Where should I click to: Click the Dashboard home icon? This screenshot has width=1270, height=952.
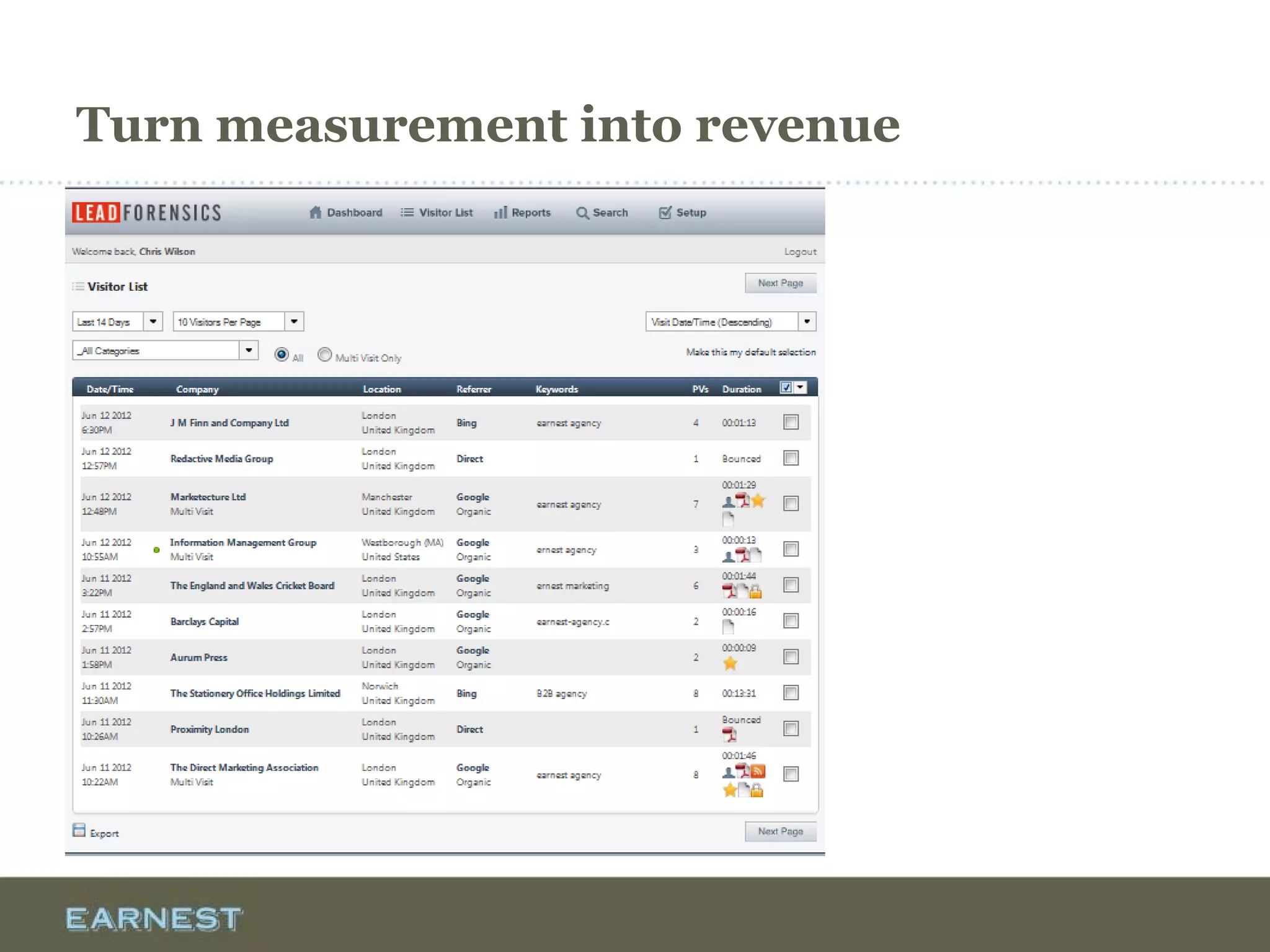tap(316, 213)
